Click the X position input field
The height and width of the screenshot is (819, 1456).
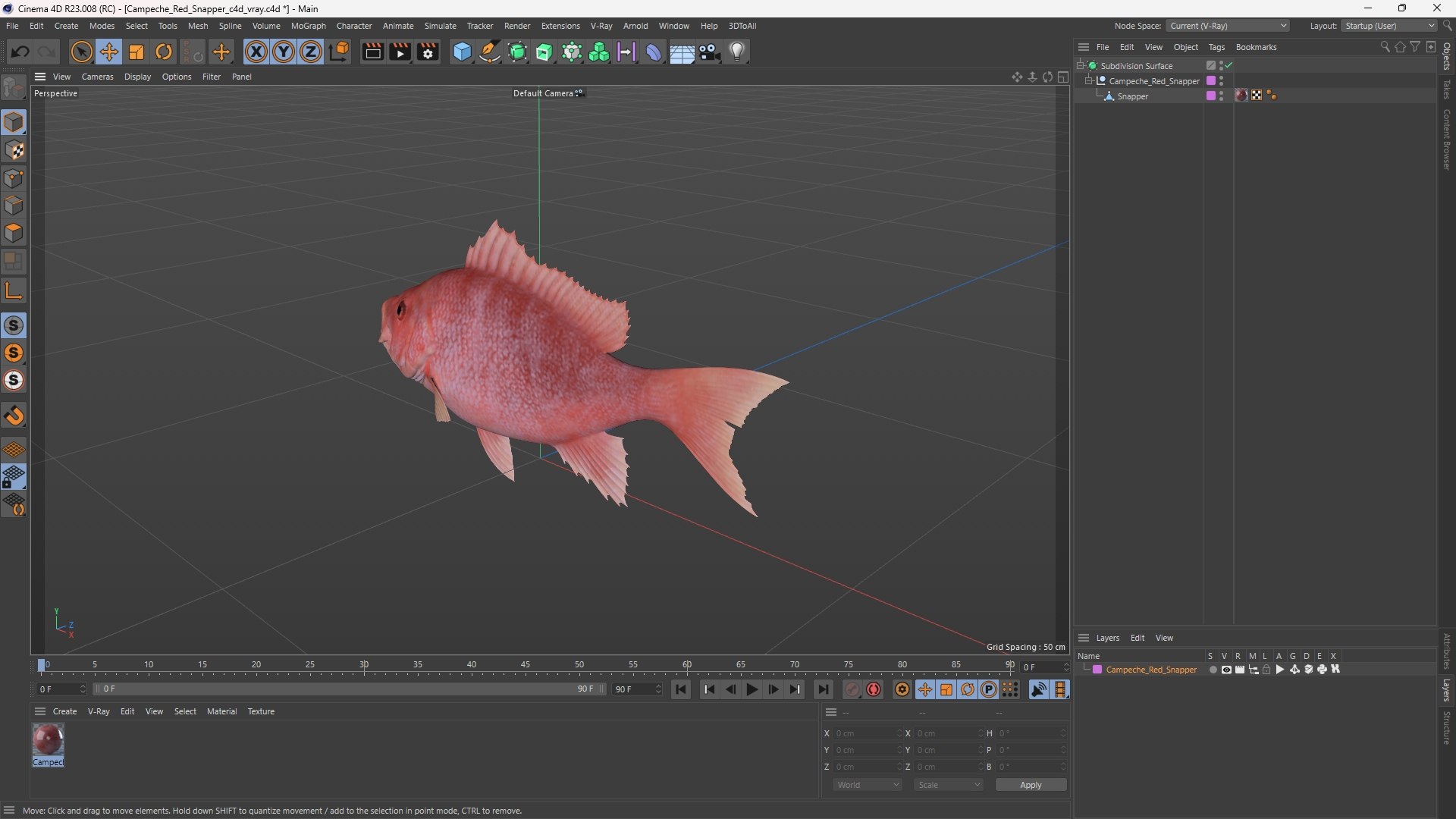point(867,733)
